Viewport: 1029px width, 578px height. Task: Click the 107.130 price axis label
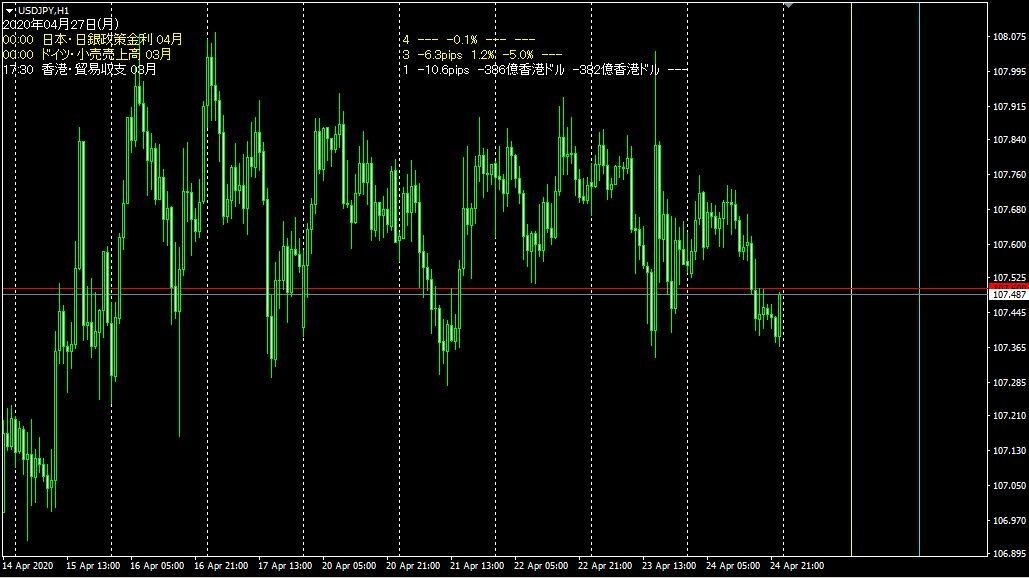click(x=1009, y=451)
